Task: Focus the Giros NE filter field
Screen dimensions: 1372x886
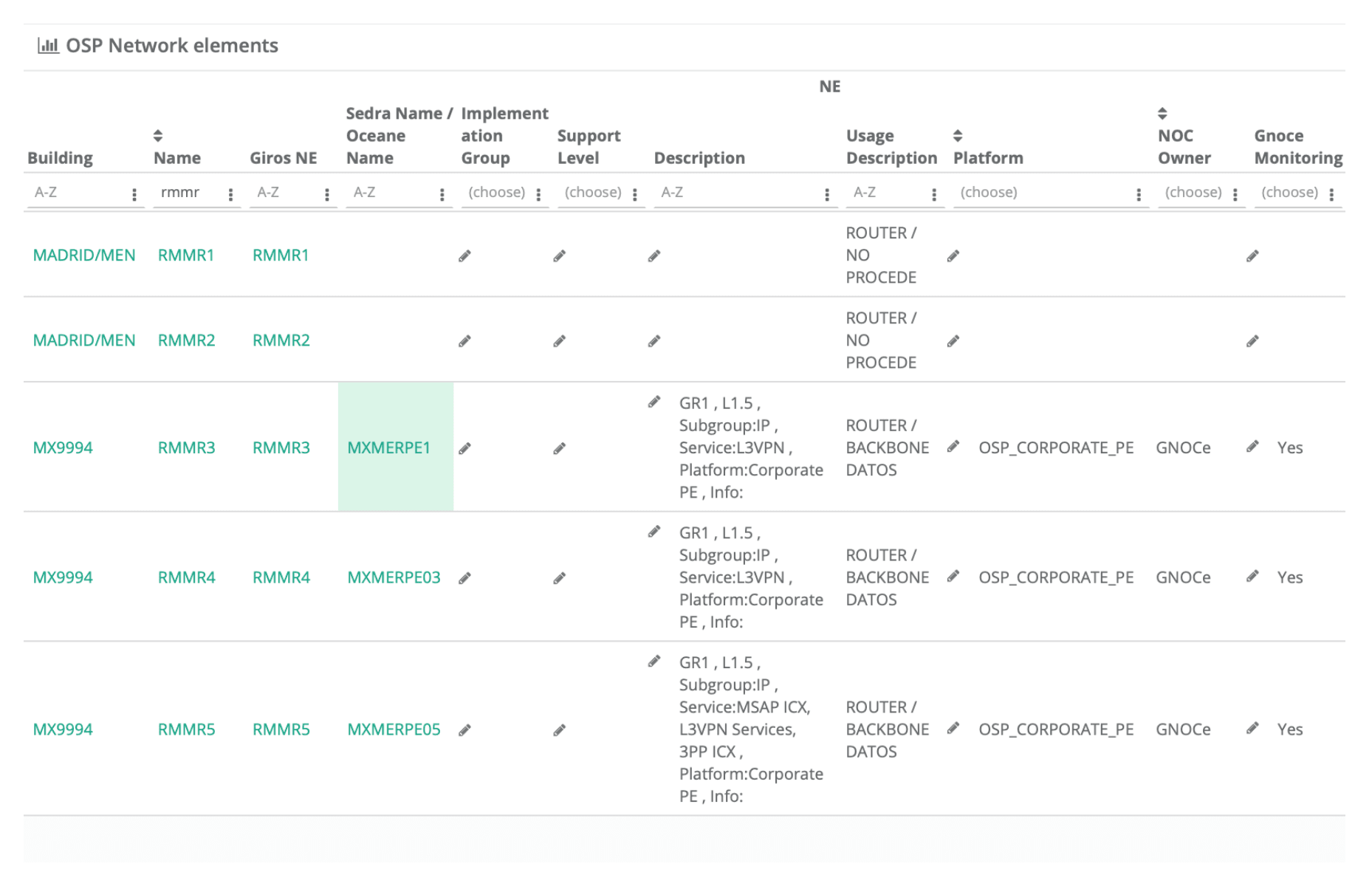Action: 286,193
